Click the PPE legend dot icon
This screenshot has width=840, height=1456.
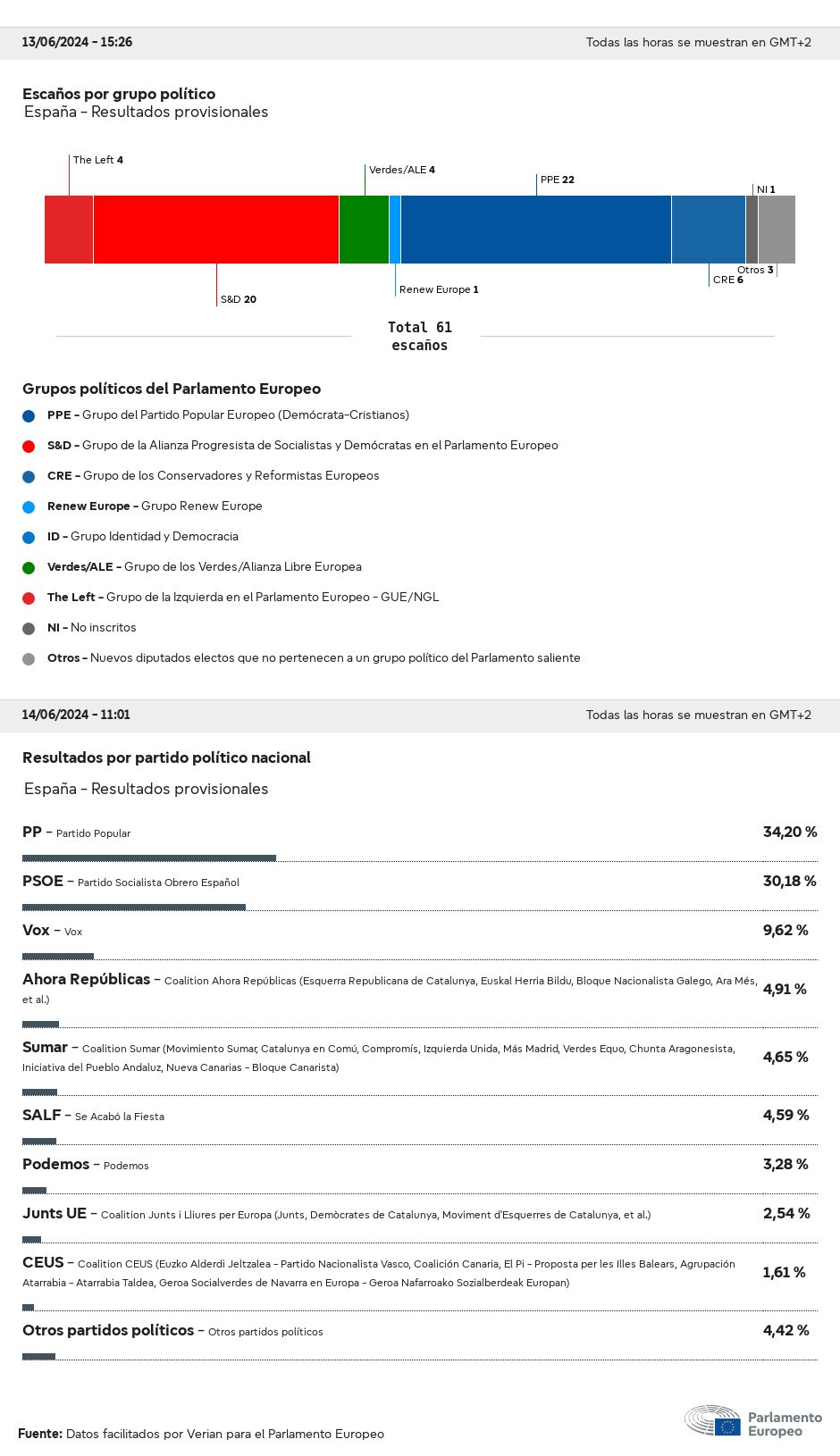coord(29,415)
